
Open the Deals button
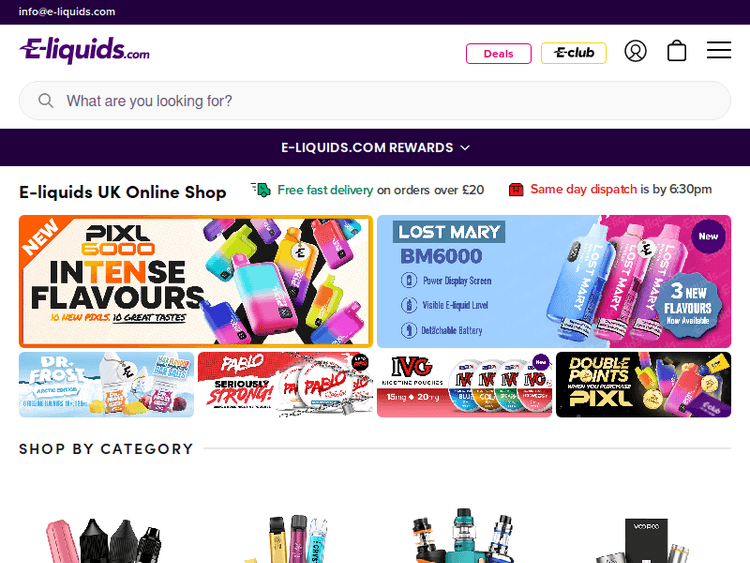[x=498, y=53]
